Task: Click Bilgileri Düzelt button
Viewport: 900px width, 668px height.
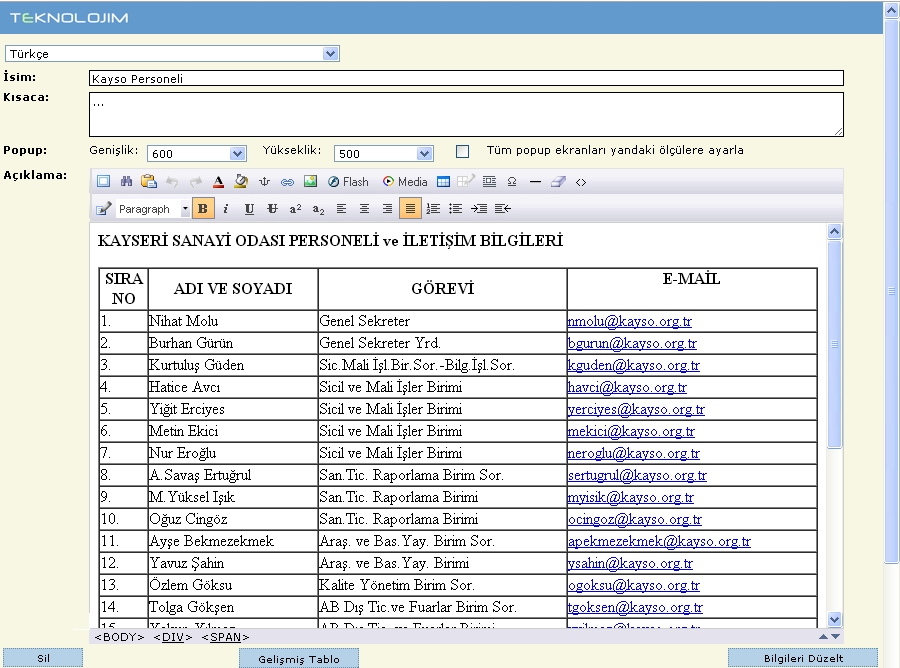Action: tap(803, 658)
